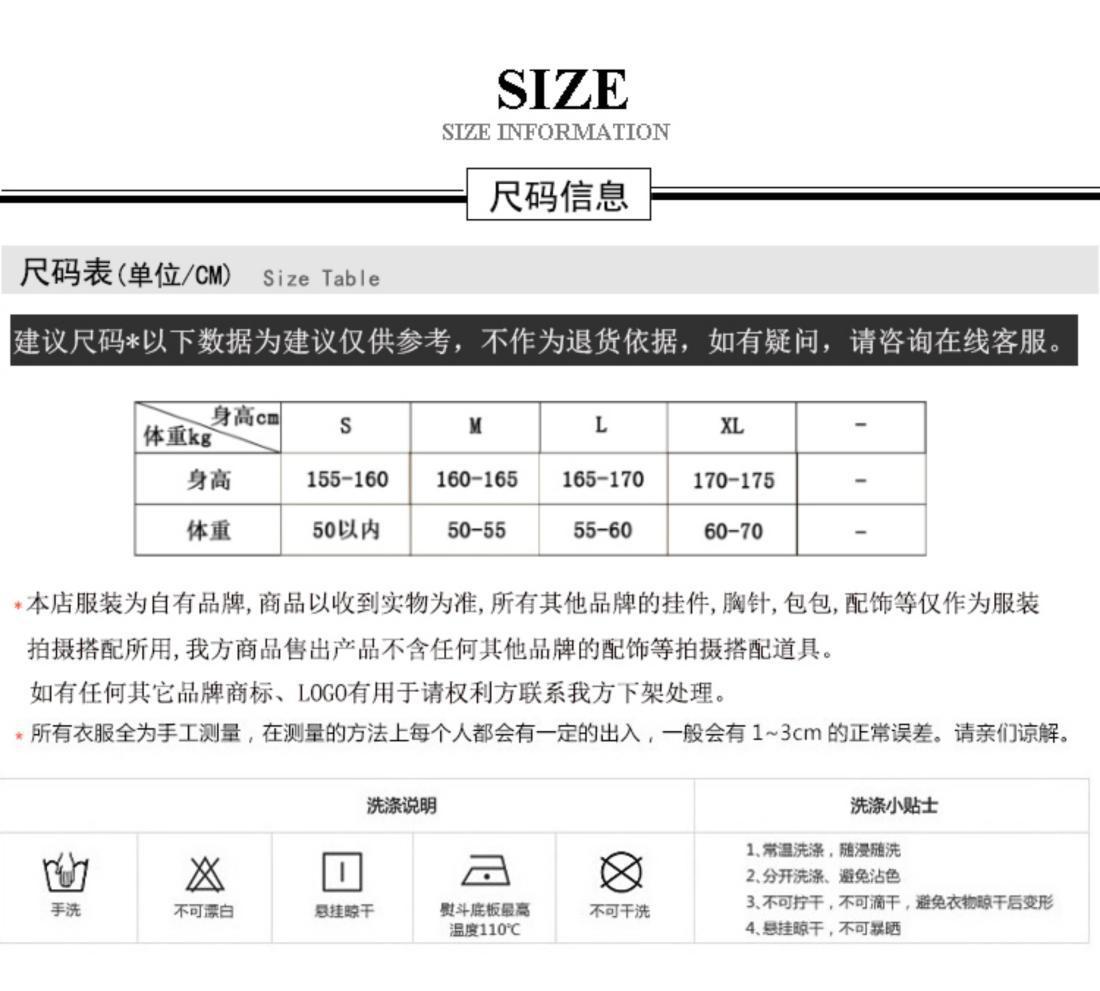The height and width of the screenshot is (991, 1100).
Task: Click the hang dry (悬挂晾干) square icon
Action: click(x=342, y=872)
